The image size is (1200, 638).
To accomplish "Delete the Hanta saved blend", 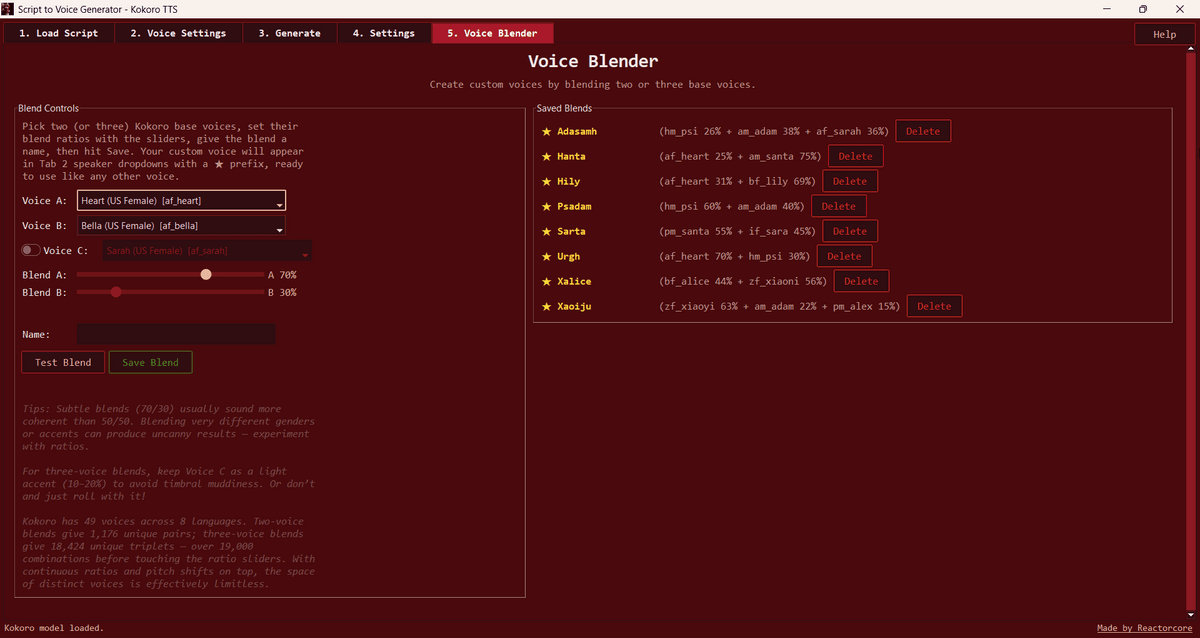I will tap(855, 156).
